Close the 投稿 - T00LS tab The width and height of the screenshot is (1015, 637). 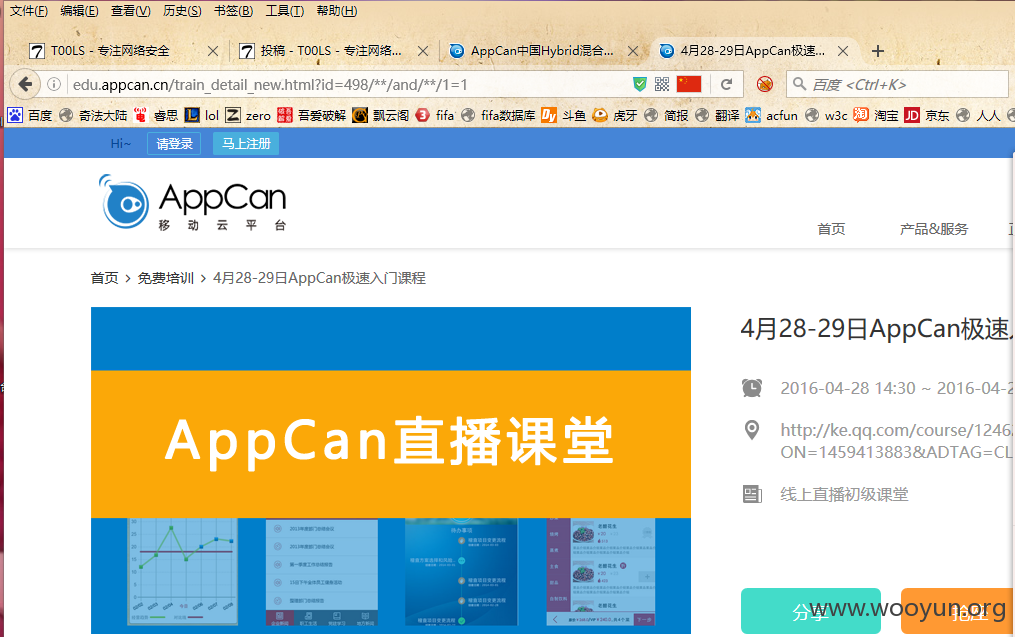pyautogui.click(x=423, y=51)
